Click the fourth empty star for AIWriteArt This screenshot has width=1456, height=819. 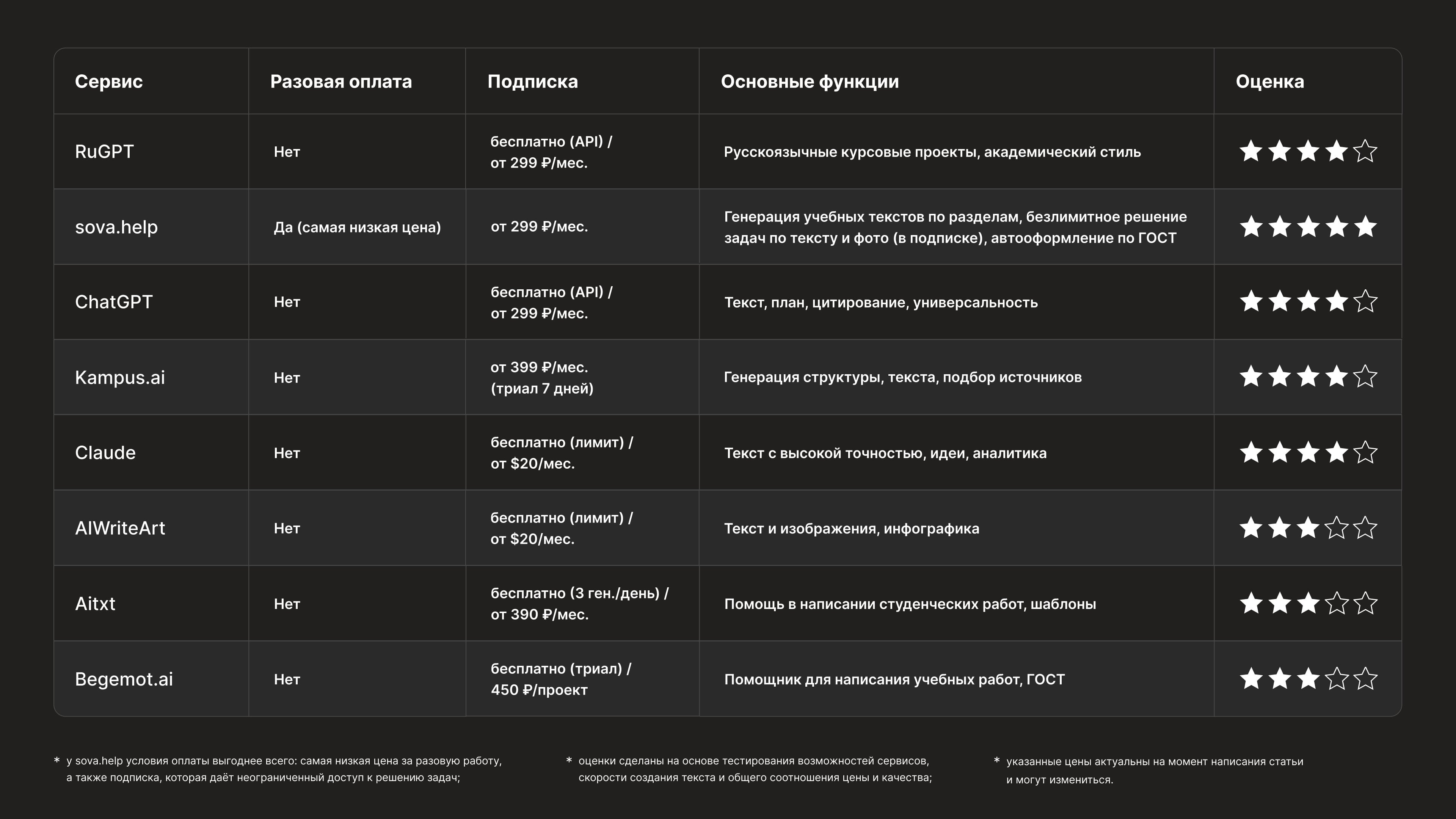[x=1337, y=528]
